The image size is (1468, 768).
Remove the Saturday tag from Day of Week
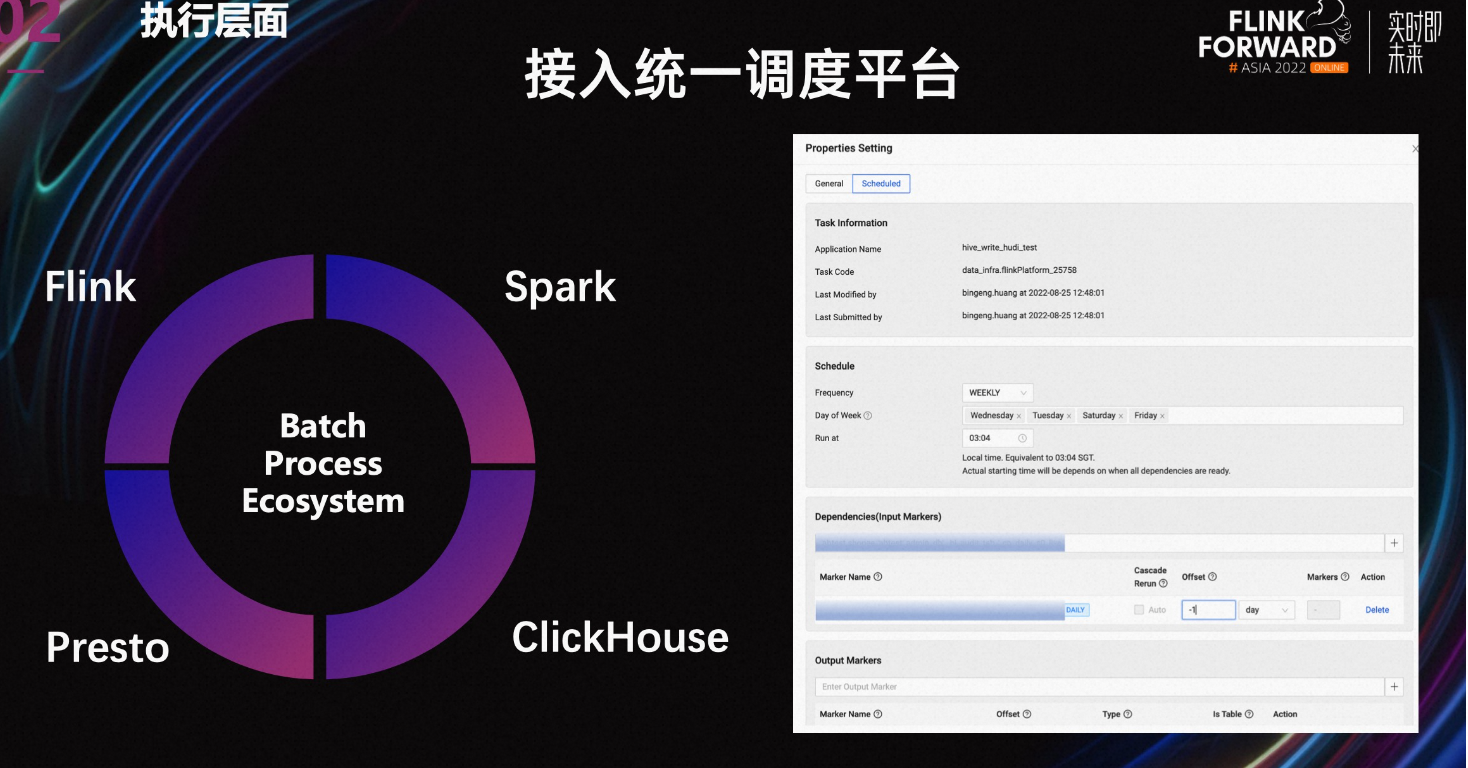[1121, 416]
